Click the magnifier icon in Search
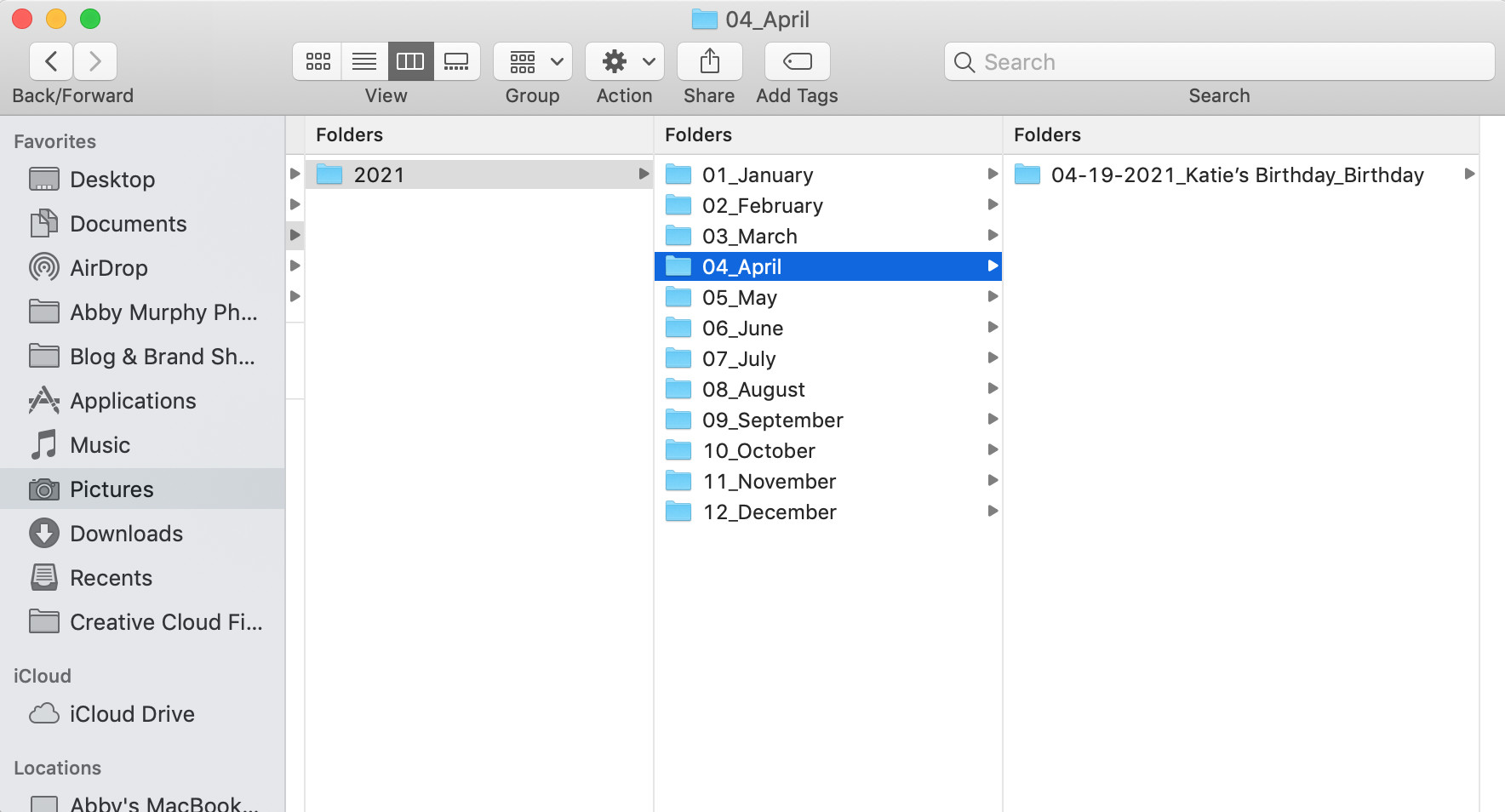 (x=964, y=62)
